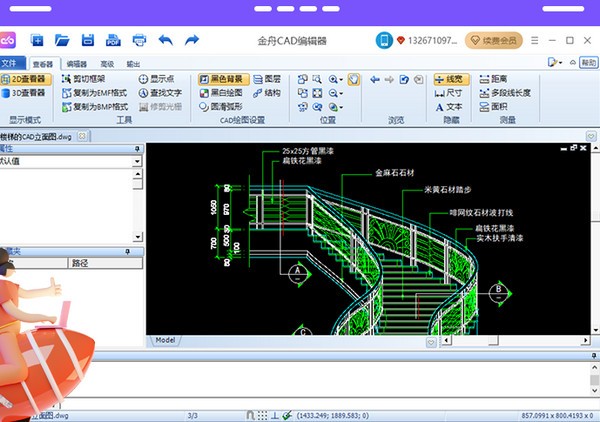Click the Print icon
The image size is (600, 422).
click(x=139, y=41)
